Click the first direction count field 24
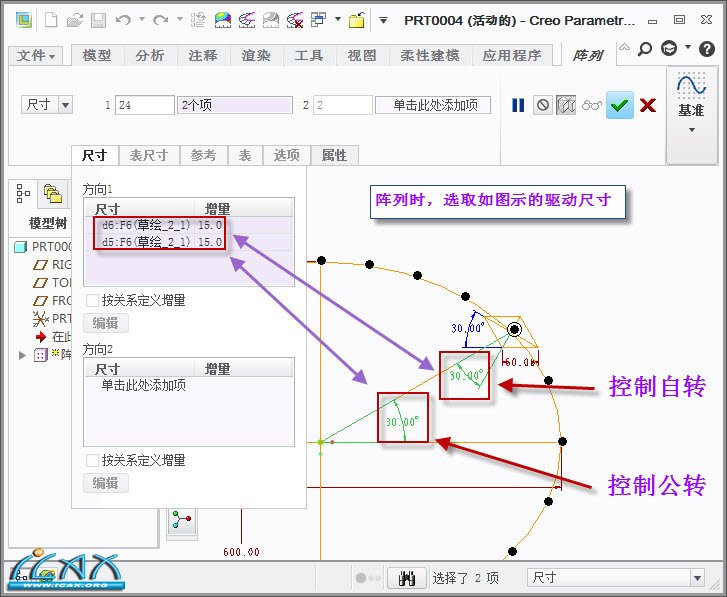Image resolution: width=727 pixels, height=597 pixels. [144, 105]
